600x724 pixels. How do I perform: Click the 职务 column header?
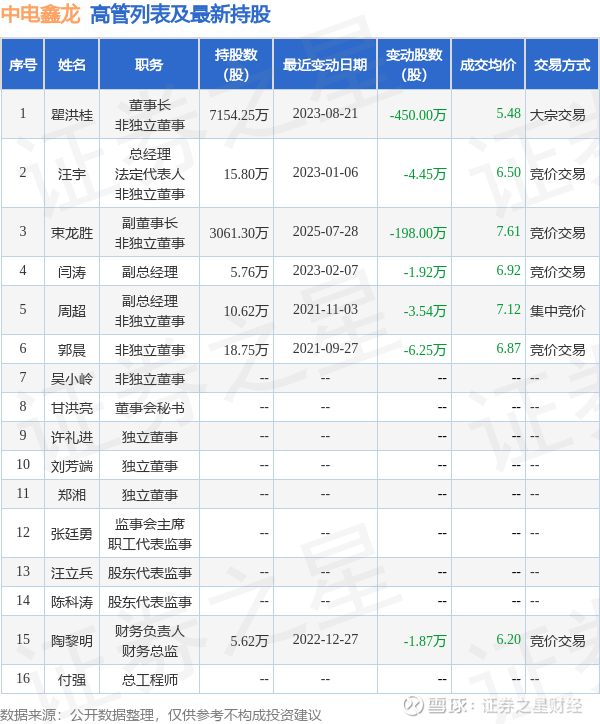click(x=149, y=65)
